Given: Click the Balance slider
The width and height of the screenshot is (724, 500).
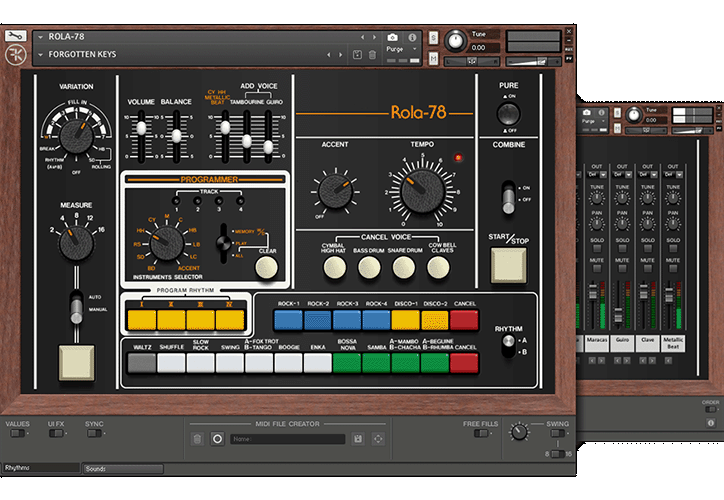Looking at the screenshot, I should [176, 137].
